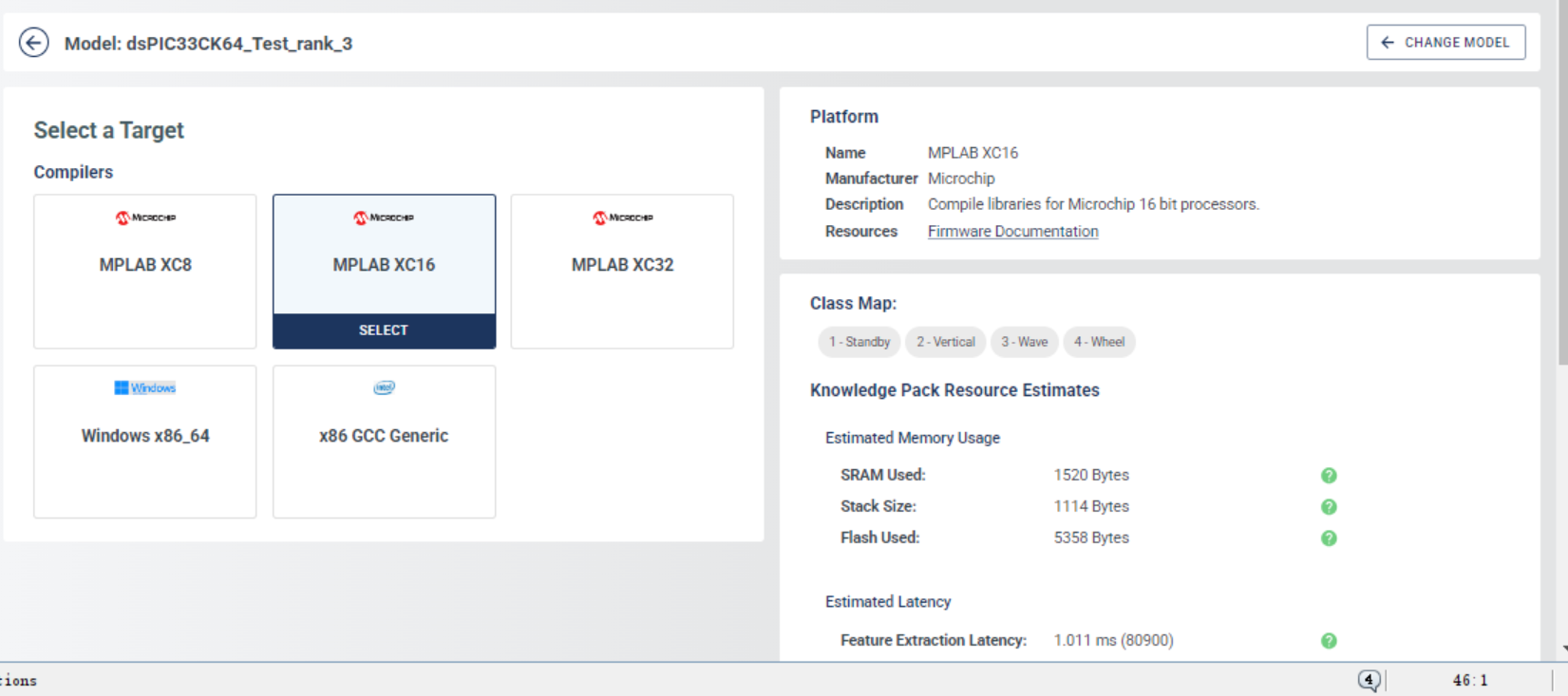This screenshot has height=696, width=1568.
Task: Click the green help icon for Stack Size
Action: 1329,507
